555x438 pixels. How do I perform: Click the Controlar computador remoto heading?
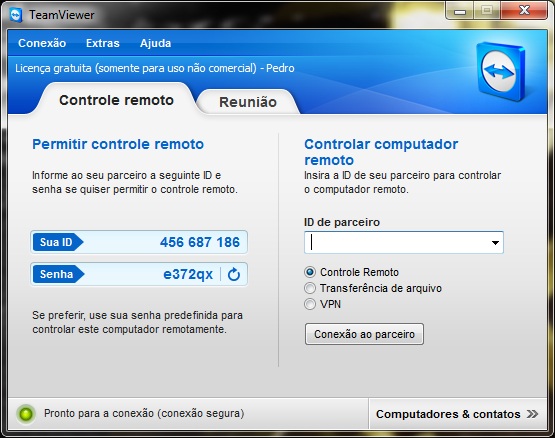381,152
